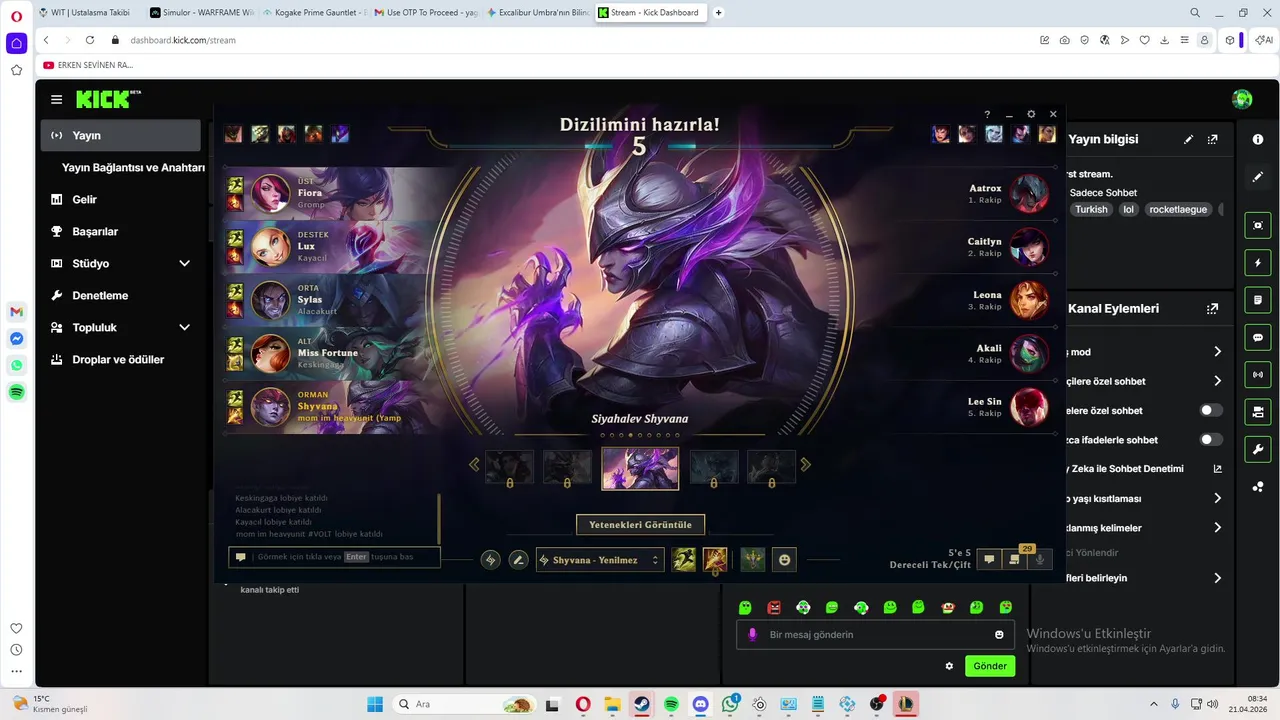Image resolution: width=1280 pixels, height=720 pixels.
Task: Click the Kick logo
Action: (x=108, y=99)
